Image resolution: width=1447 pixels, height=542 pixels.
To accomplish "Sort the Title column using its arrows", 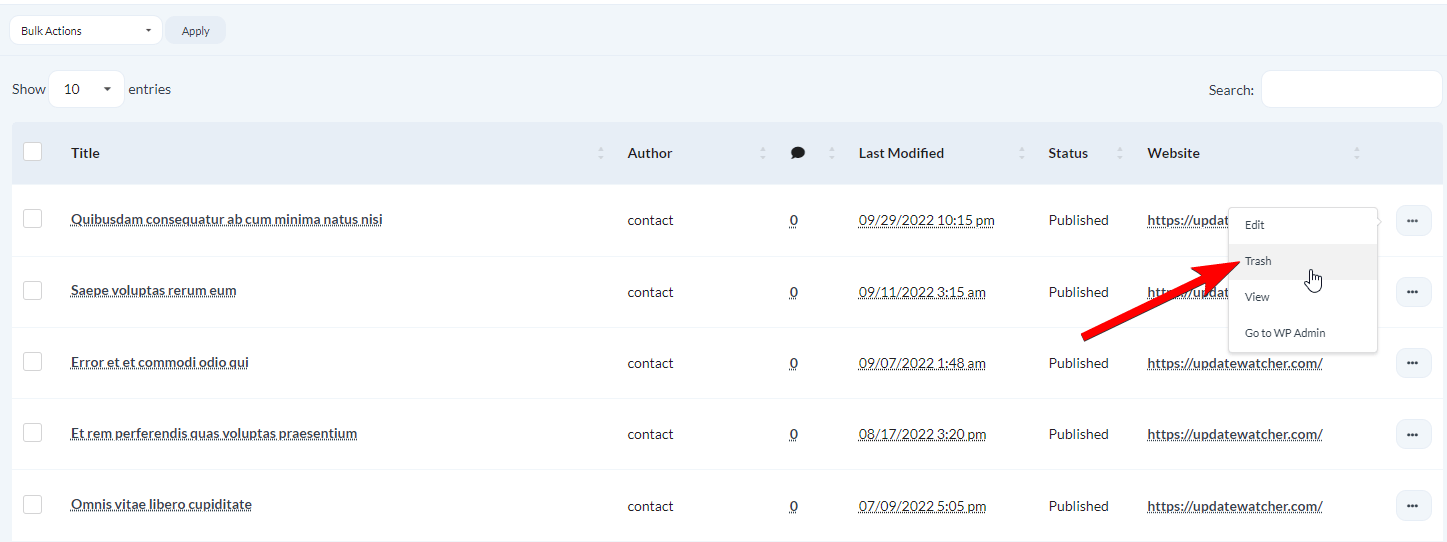I will [601, 153].
